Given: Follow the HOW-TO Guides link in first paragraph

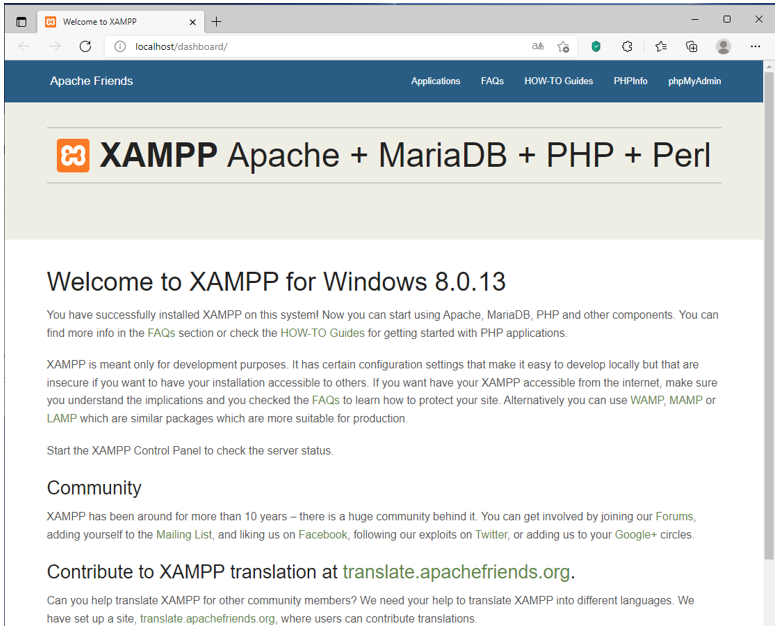Looking at the screenshot, I should [x=322, y=333].
